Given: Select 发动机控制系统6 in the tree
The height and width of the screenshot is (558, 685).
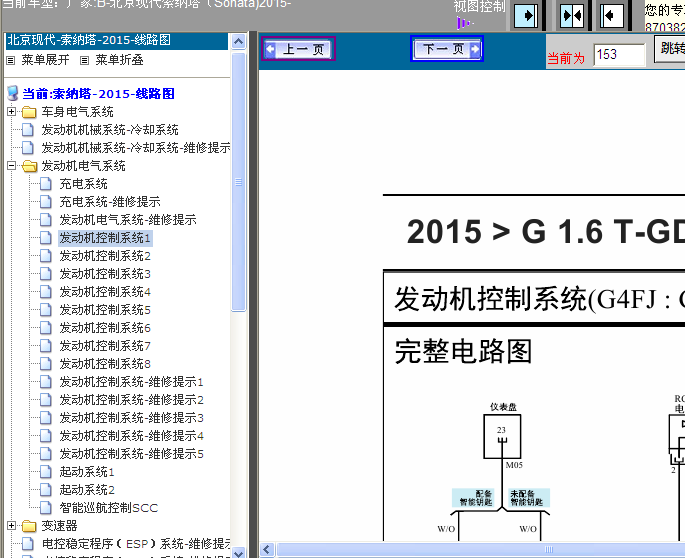Looking at the screenshot, I should pyautogui.click(x=105, y=327).
